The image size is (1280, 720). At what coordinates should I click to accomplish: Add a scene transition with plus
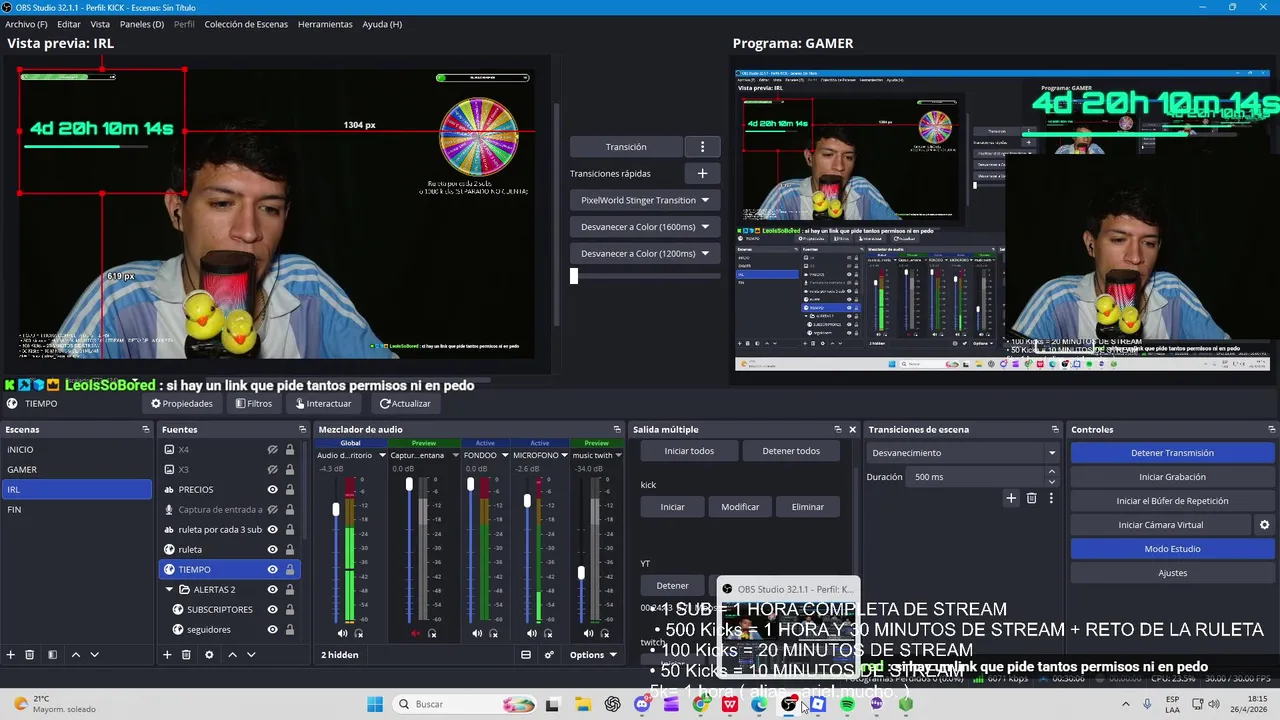click(x=1011, y=498)
